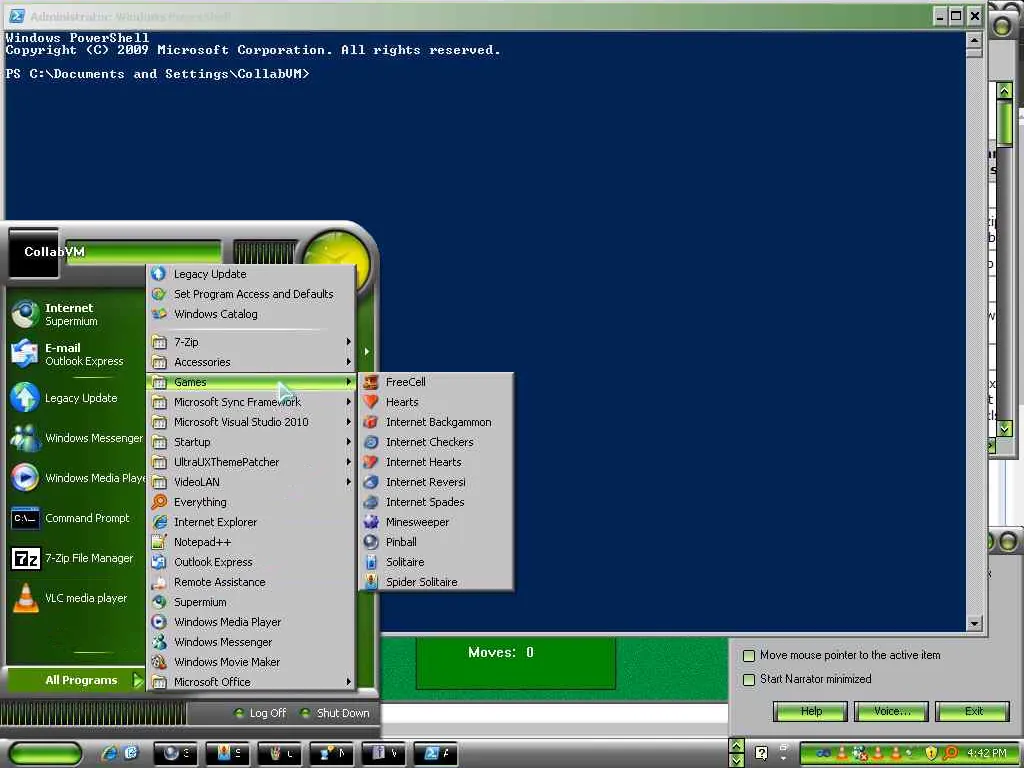Open Windows Messenger in programs list

(x=251, y=643)
